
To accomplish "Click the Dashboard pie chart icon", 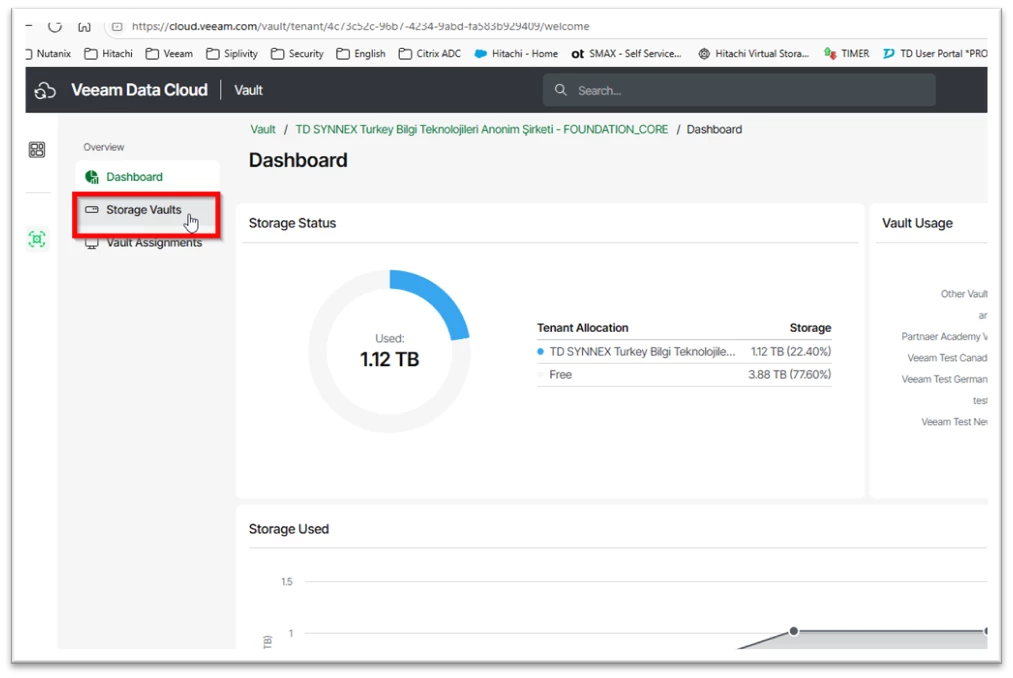I will coord(92,176).
